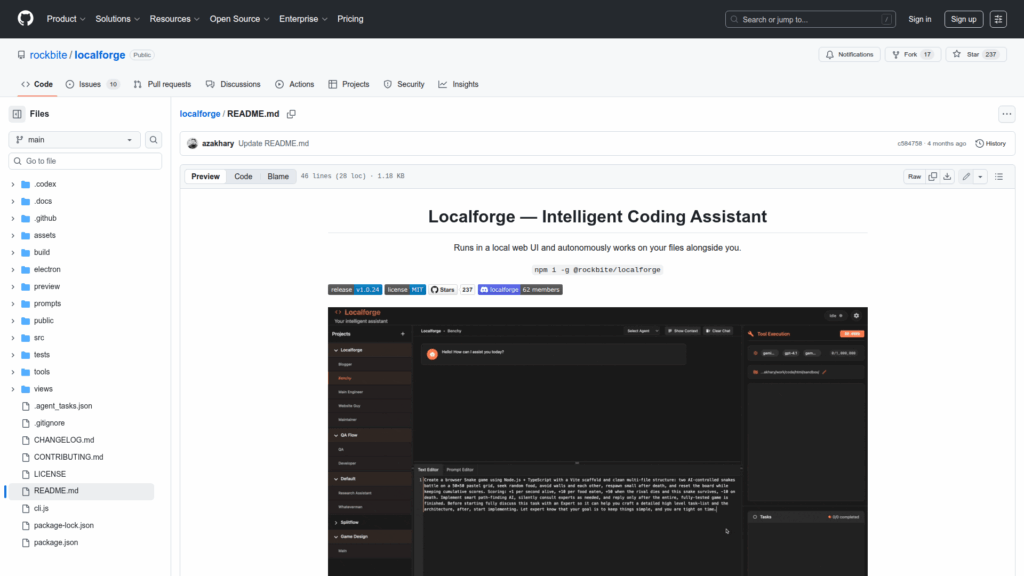Download the raw README file
1024x576 pixels.
947,176
